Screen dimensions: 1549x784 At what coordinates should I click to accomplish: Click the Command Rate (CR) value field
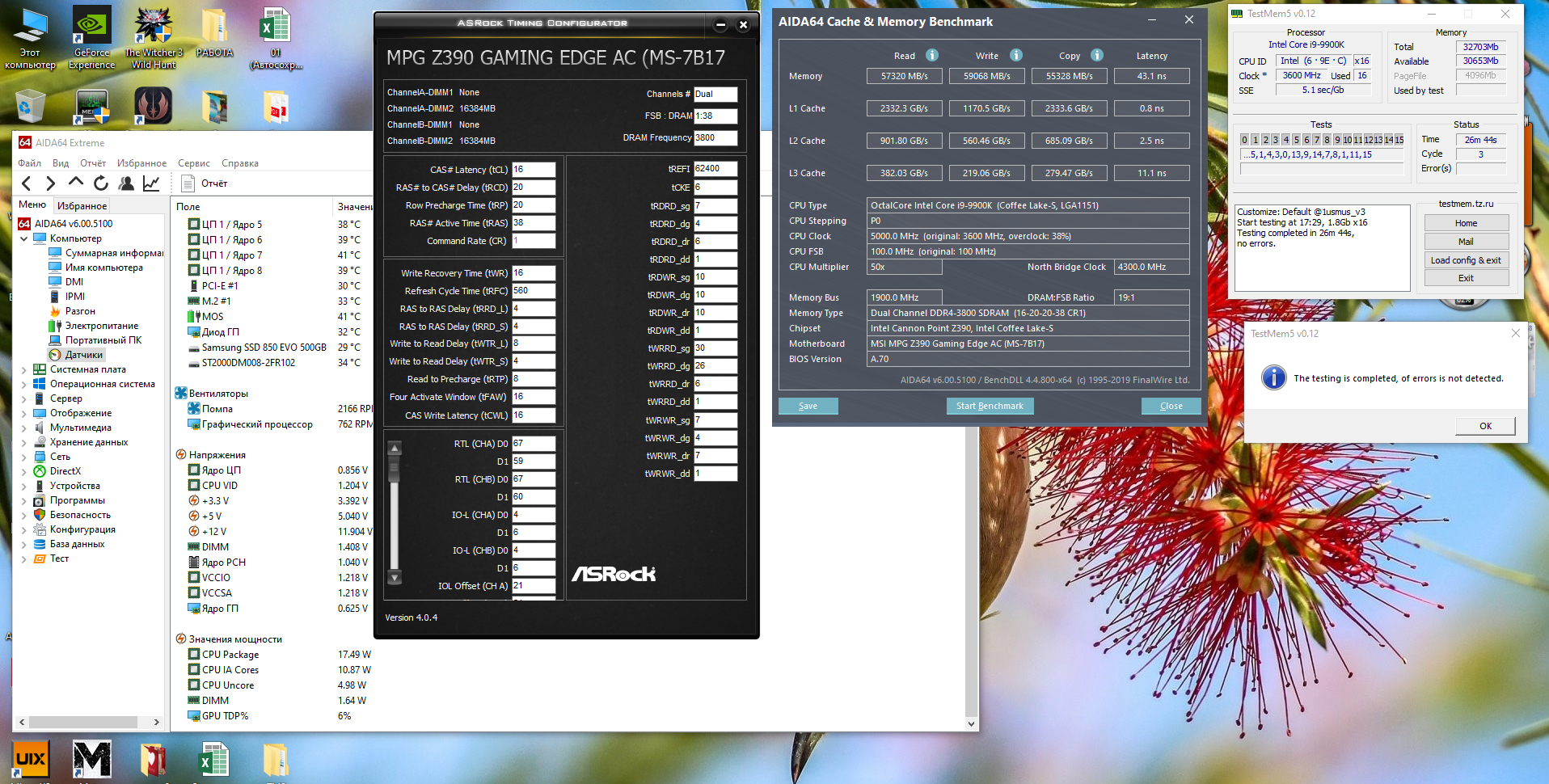(534, 241)
